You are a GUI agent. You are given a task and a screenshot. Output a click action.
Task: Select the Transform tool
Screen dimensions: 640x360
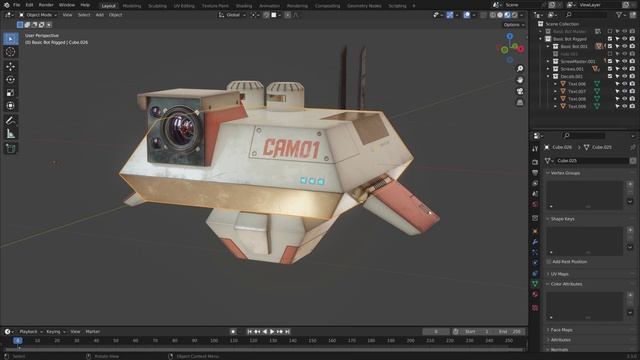(11, 106)
